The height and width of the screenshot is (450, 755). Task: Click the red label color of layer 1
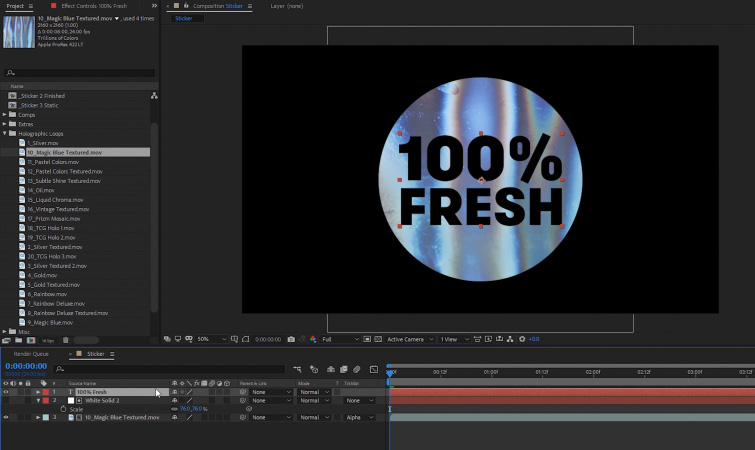tap(46, 392)
